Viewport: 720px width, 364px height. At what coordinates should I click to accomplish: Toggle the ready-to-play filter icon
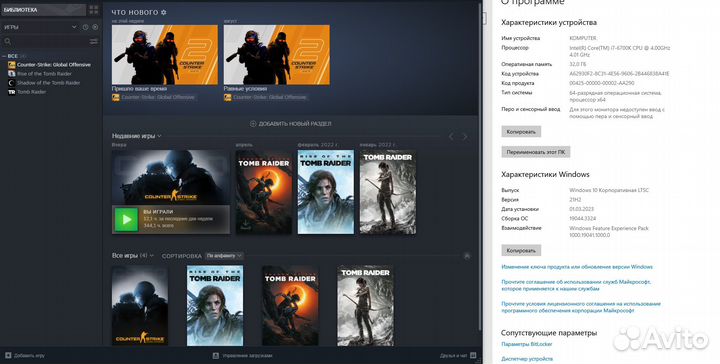95,27
